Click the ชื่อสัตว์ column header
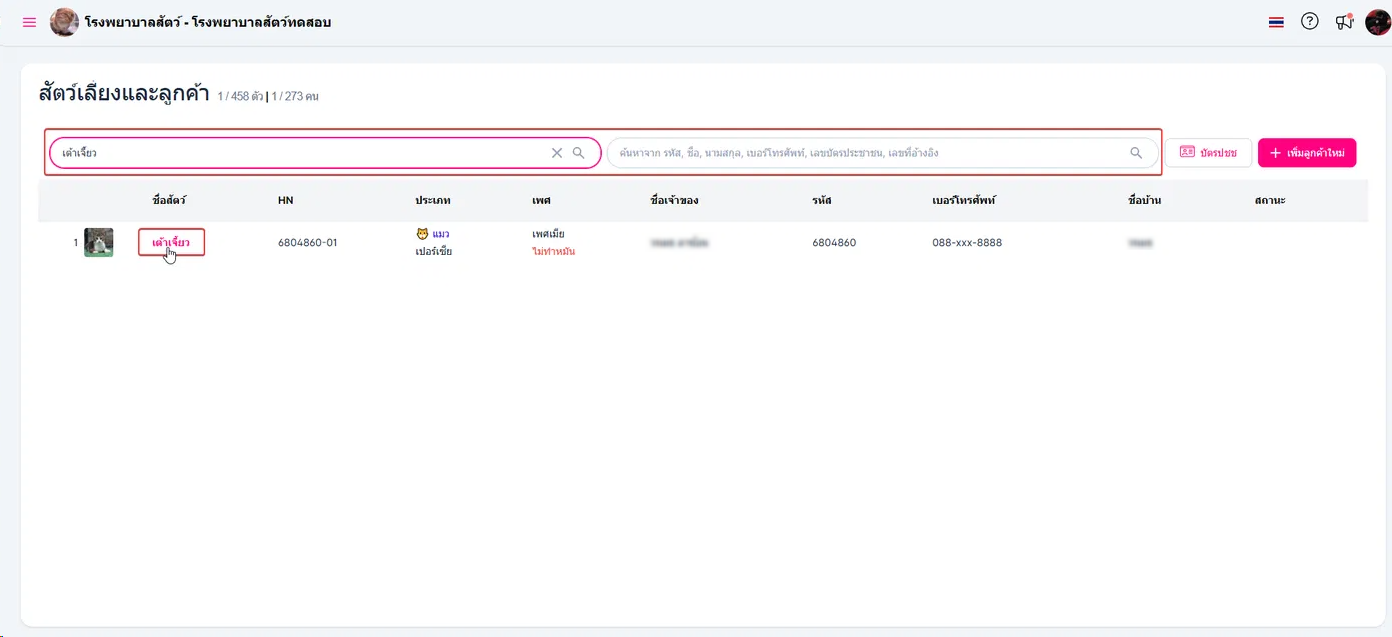The height and width of the screenshot is (637, 1392). pos(169,201)
